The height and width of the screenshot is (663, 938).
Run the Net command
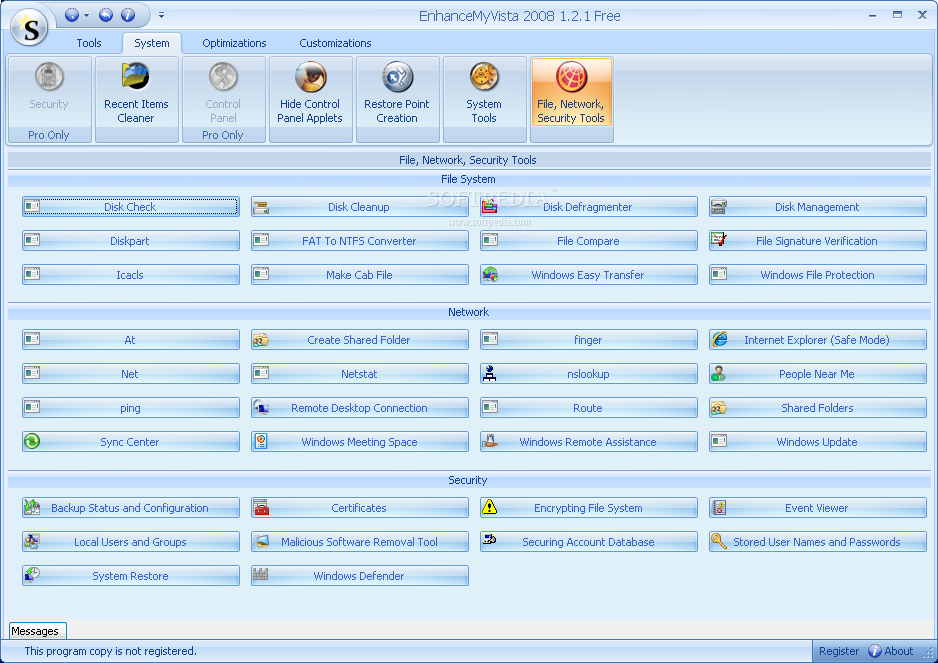tap(130, 373)
